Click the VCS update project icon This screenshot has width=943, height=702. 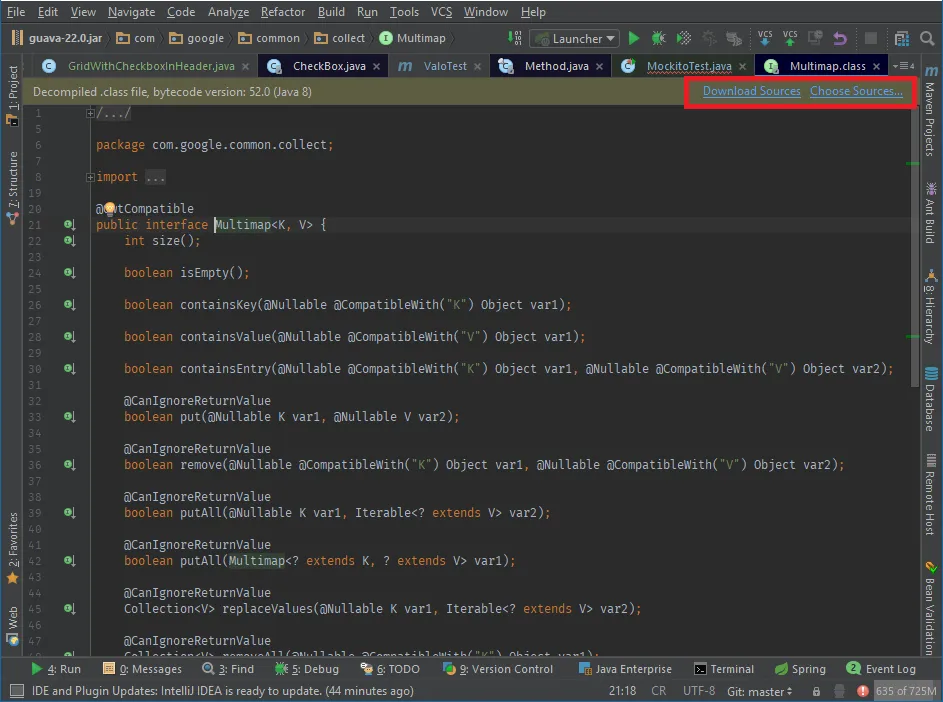(x=765, y=38)
